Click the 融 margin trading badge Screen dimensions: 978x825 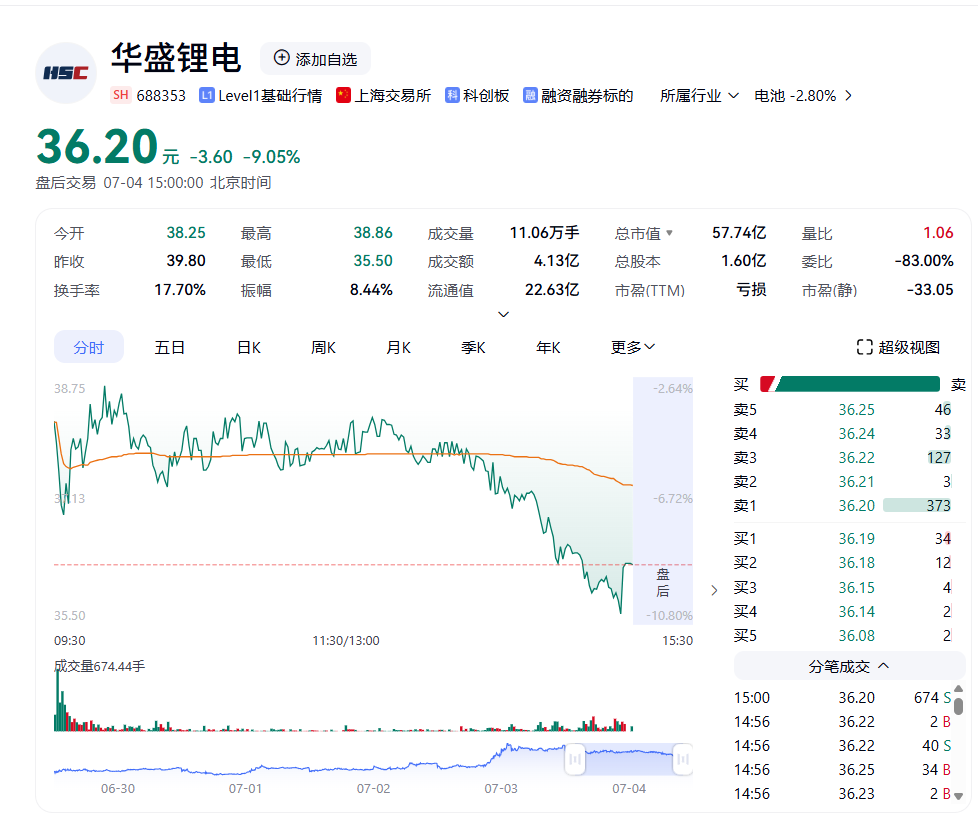pos(531,96)
